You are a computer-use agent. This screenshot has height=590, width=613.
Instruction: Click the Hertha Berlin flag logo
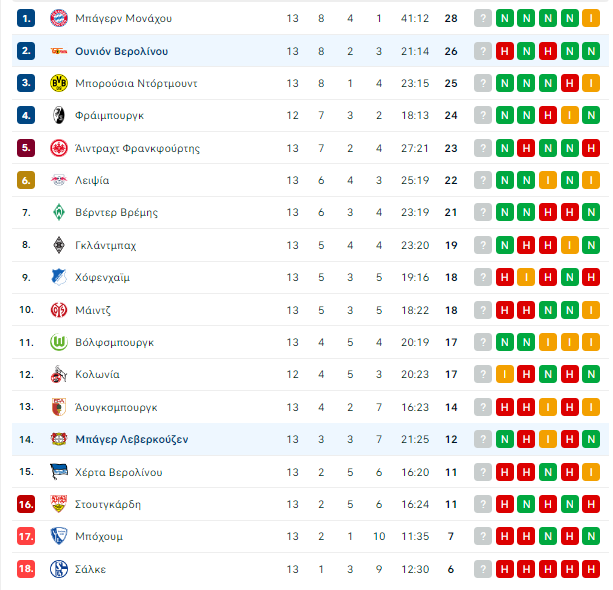(x=59, y=472)
